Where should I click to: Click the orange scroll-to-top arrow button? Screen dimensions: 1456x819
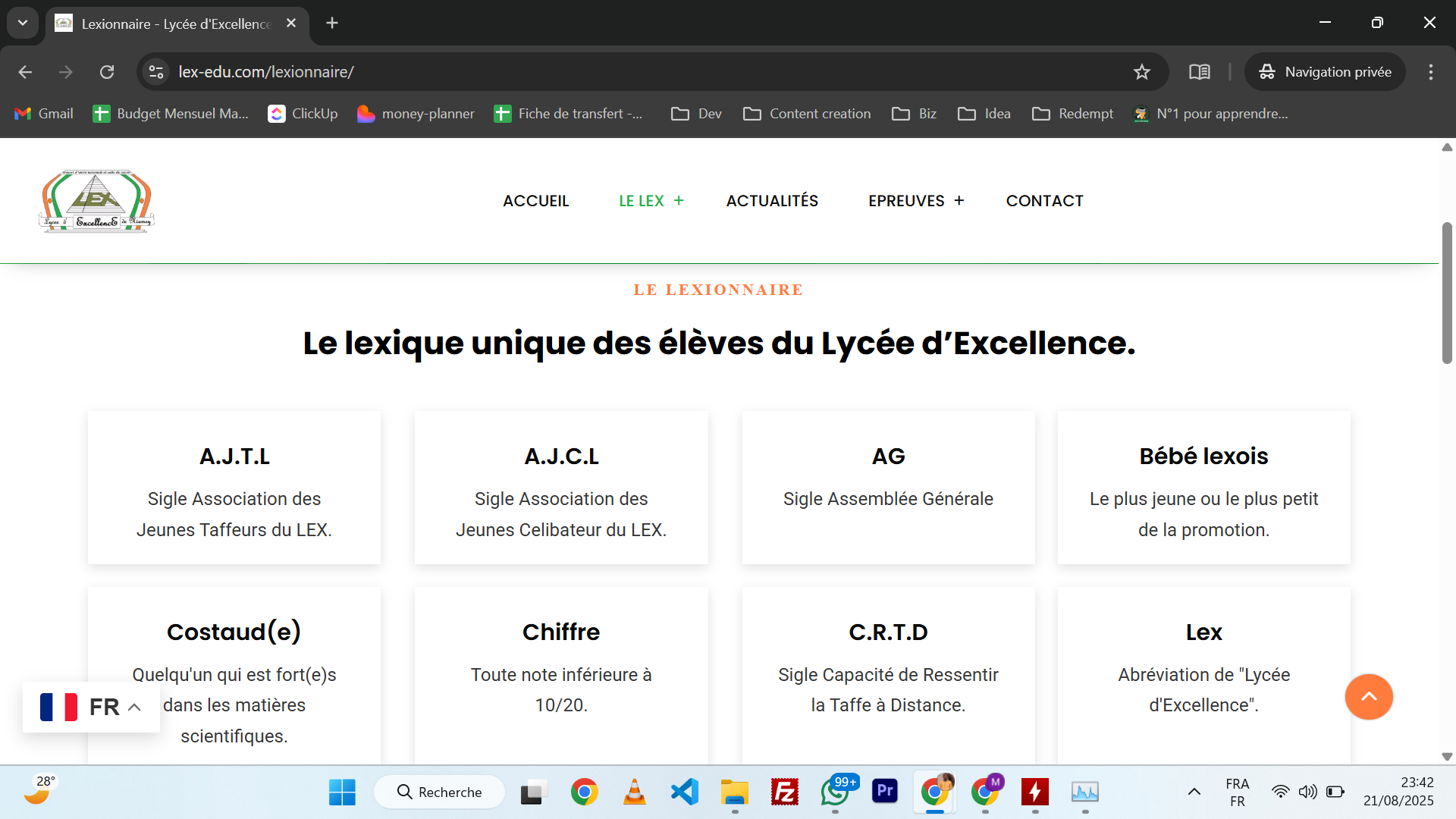[1368, 696]
